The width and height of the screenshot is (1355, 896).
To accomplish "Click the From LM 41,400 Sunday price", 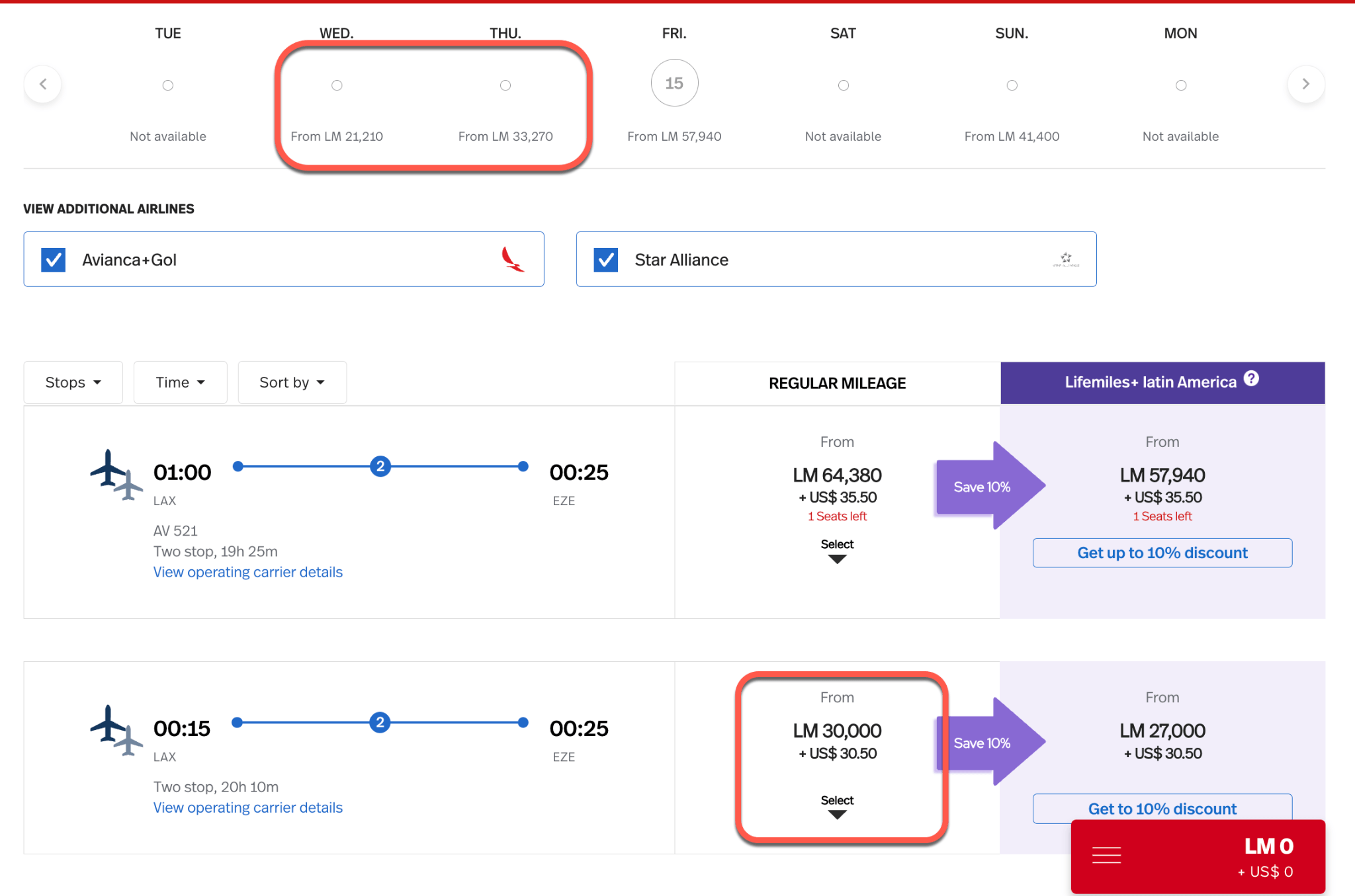I will tap(1012, 136).
